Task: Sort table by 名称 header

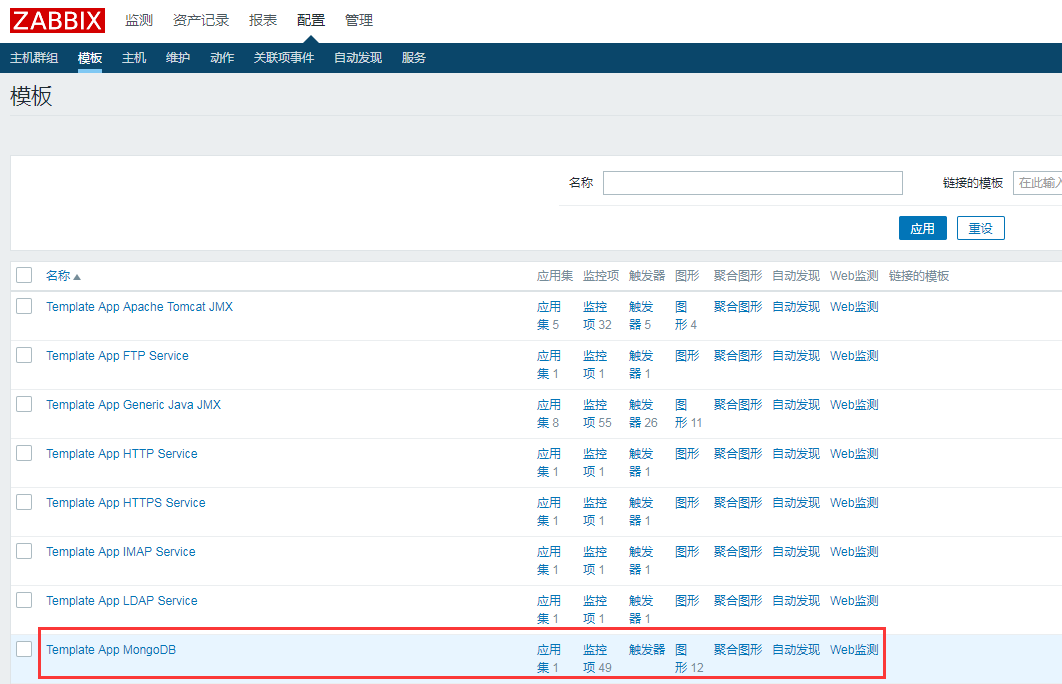Action: point(58,276)
